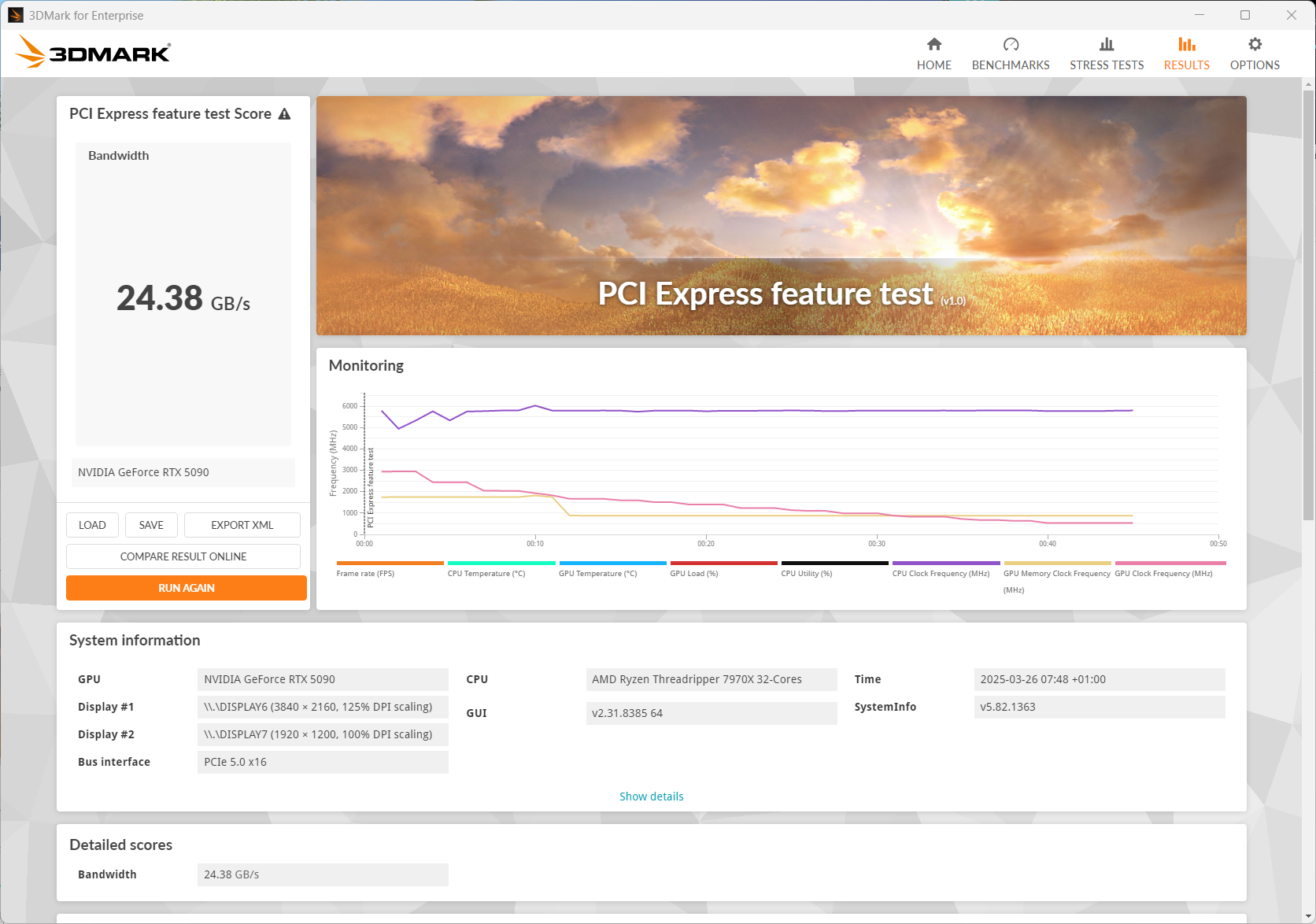Click the AMD Ryzen Threadripper 7970X CPU value

click(x=712, y=679)
